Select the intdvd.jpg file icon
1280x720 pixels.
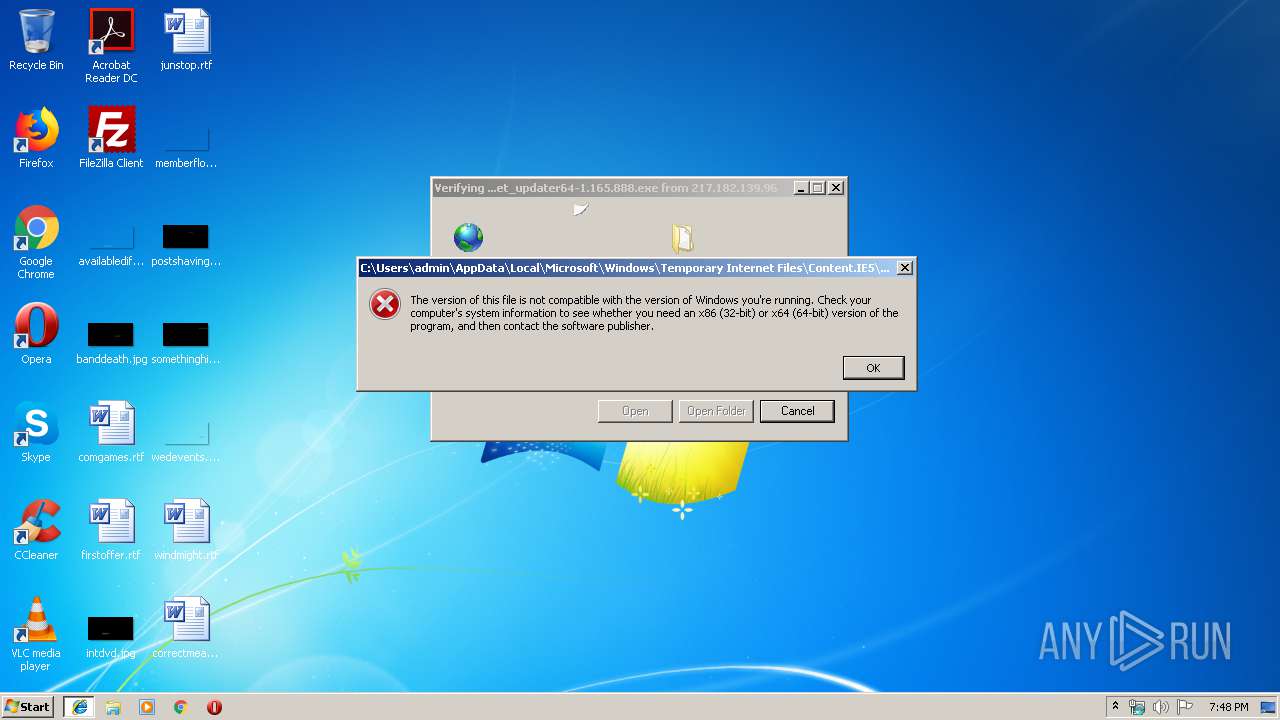(x=111, y=638)
